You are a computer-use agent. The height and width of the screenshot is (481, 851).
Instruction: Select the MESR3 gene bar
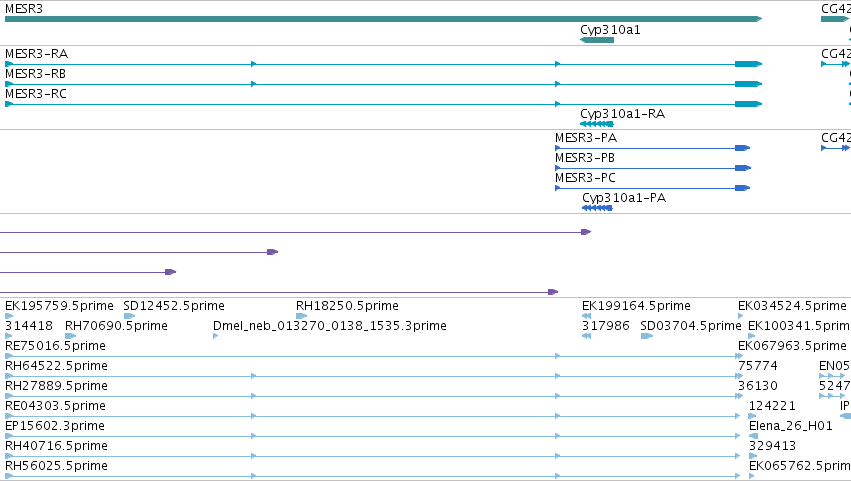(x=383, y=19)
